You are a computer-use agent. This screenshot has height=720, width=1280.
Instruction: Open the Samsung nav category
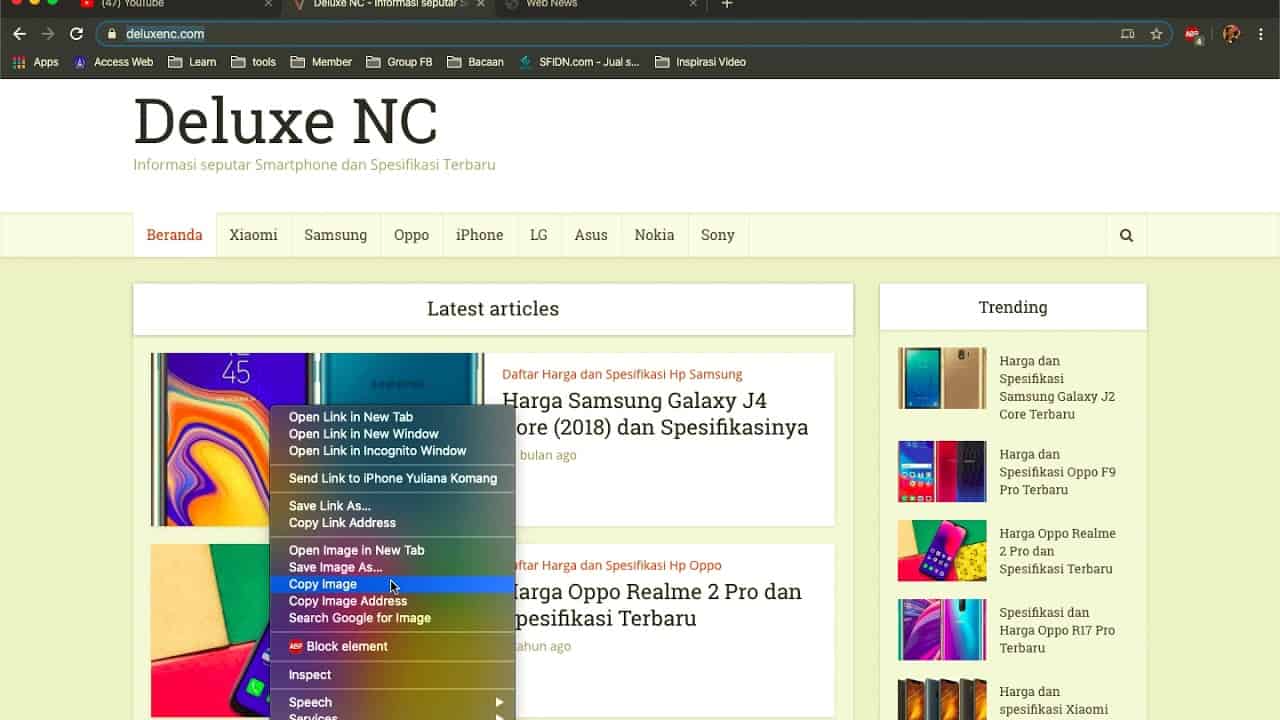pos(336,235)
